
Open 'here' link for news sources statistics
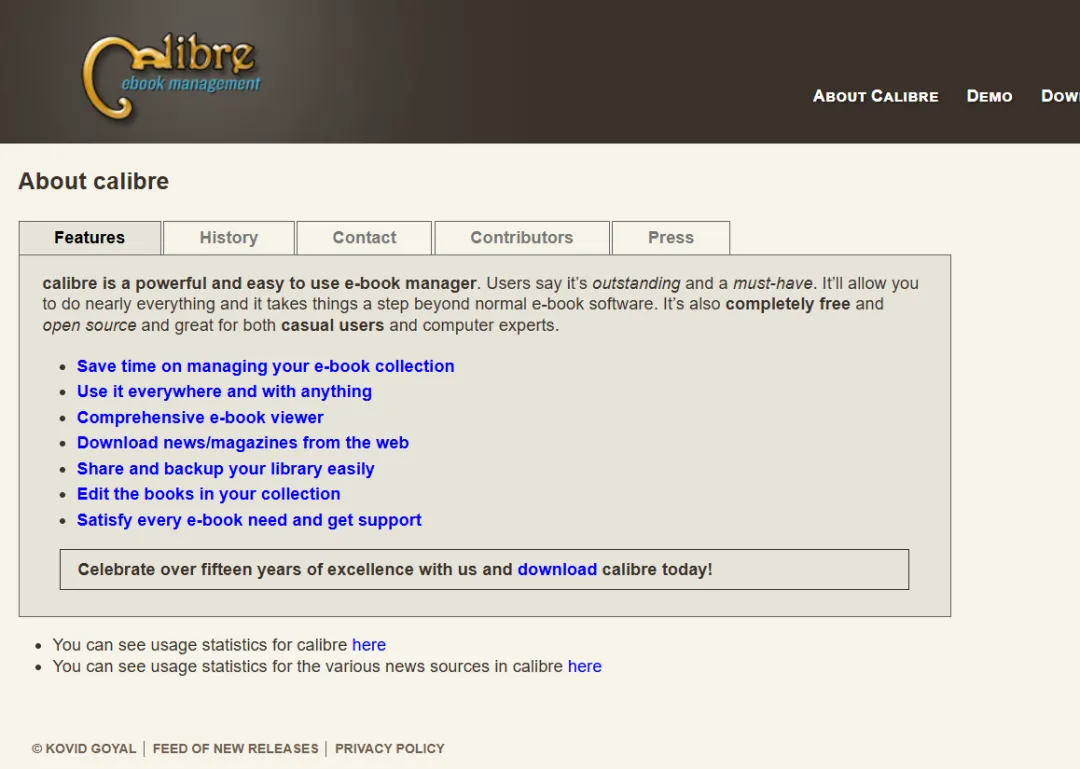[x=584, y=666]
